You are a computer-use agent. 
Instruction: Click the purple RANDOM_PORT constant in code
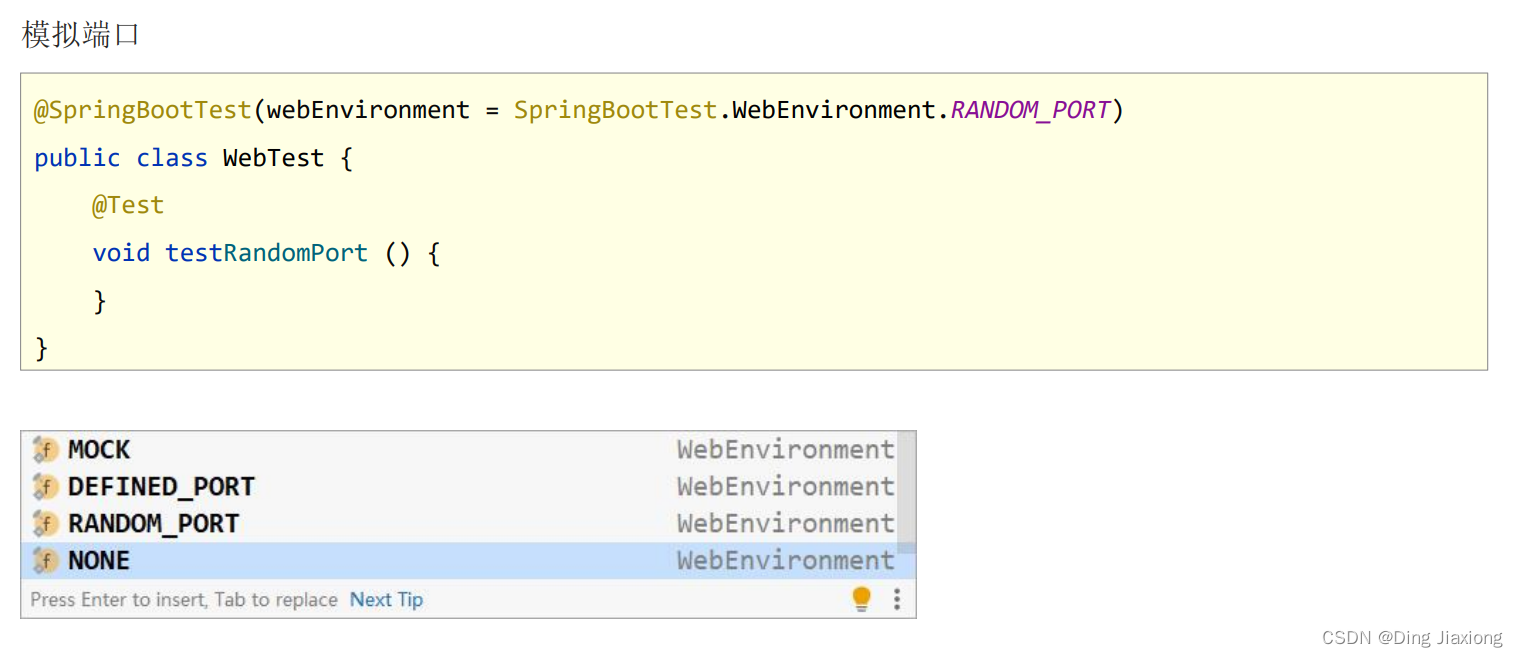pos(1030,110)
